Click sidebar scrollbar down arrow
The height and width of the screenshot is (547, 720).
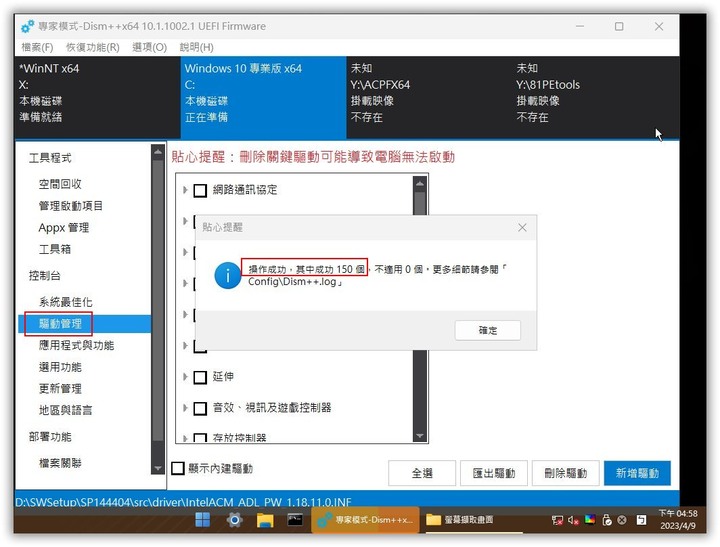pos(158,468)
